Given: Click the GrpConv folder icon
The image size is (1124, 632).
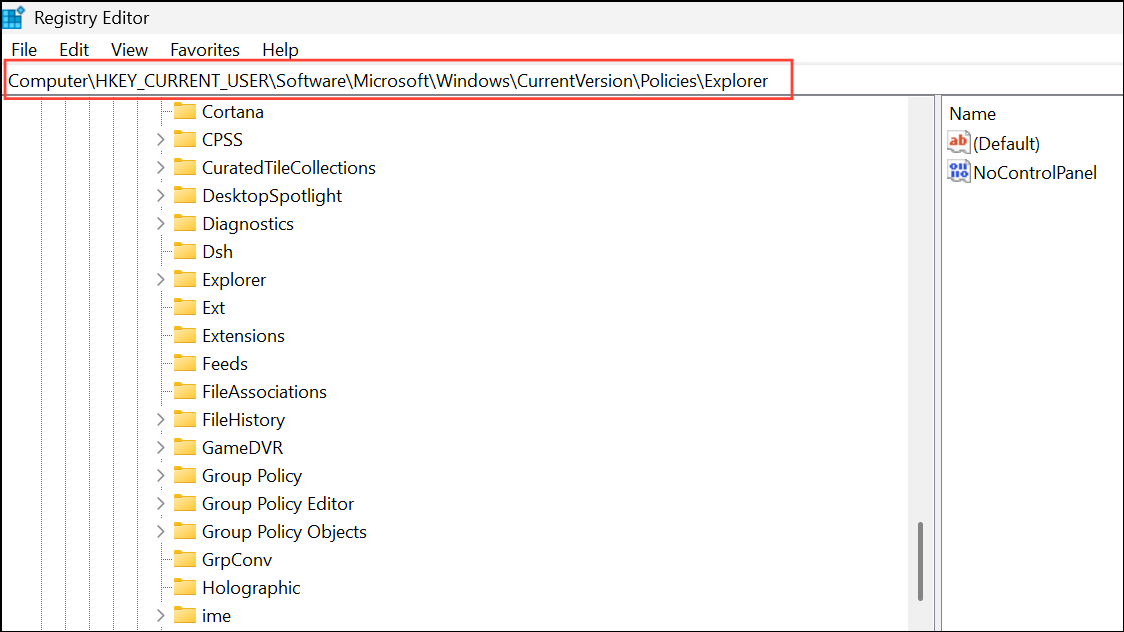Looking at the screenshot, I should pos(185,559).
